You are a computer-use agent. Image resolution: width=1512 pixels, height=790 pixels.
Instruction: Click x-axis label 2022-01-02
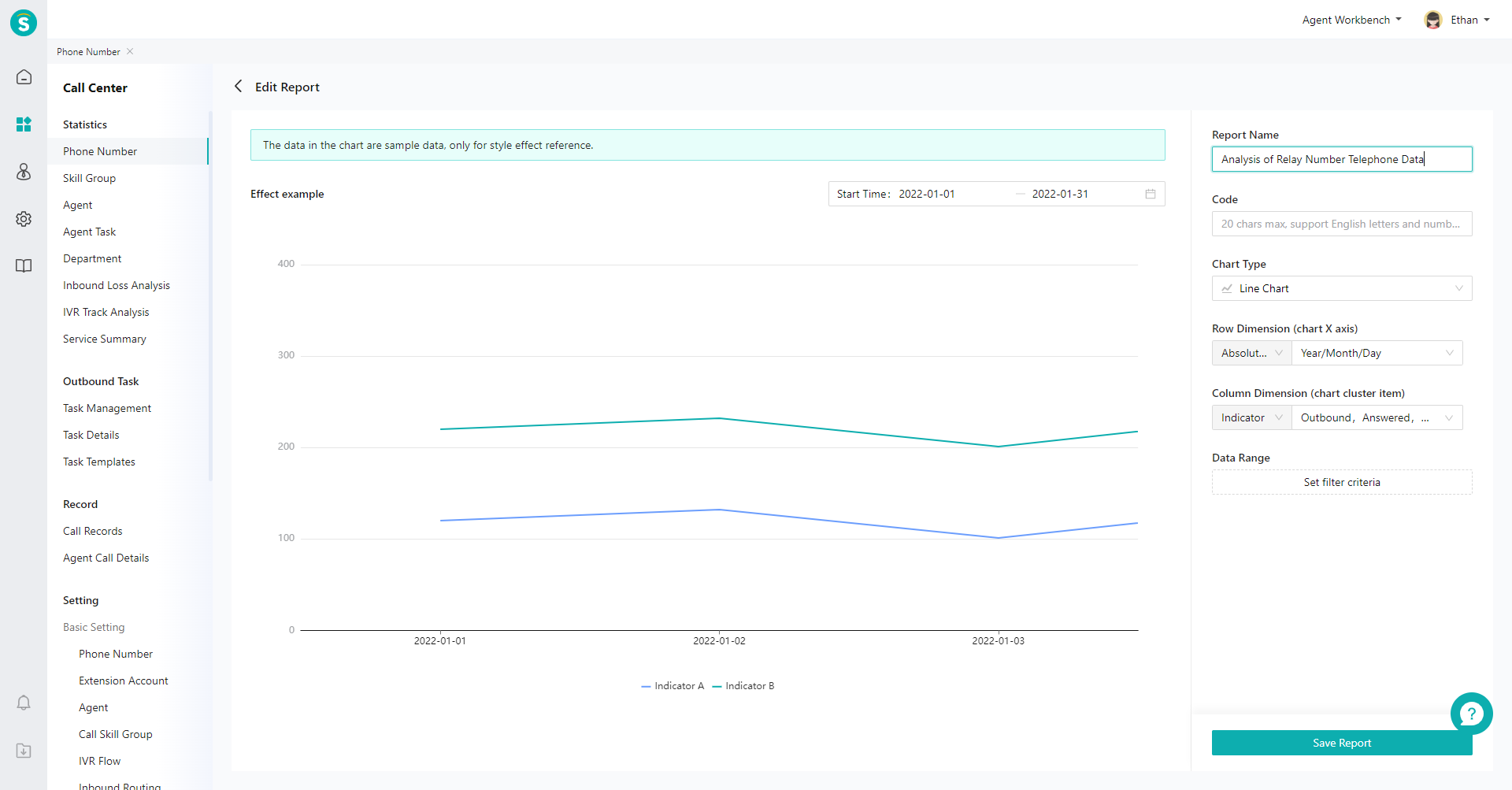(x=719, y=641)
